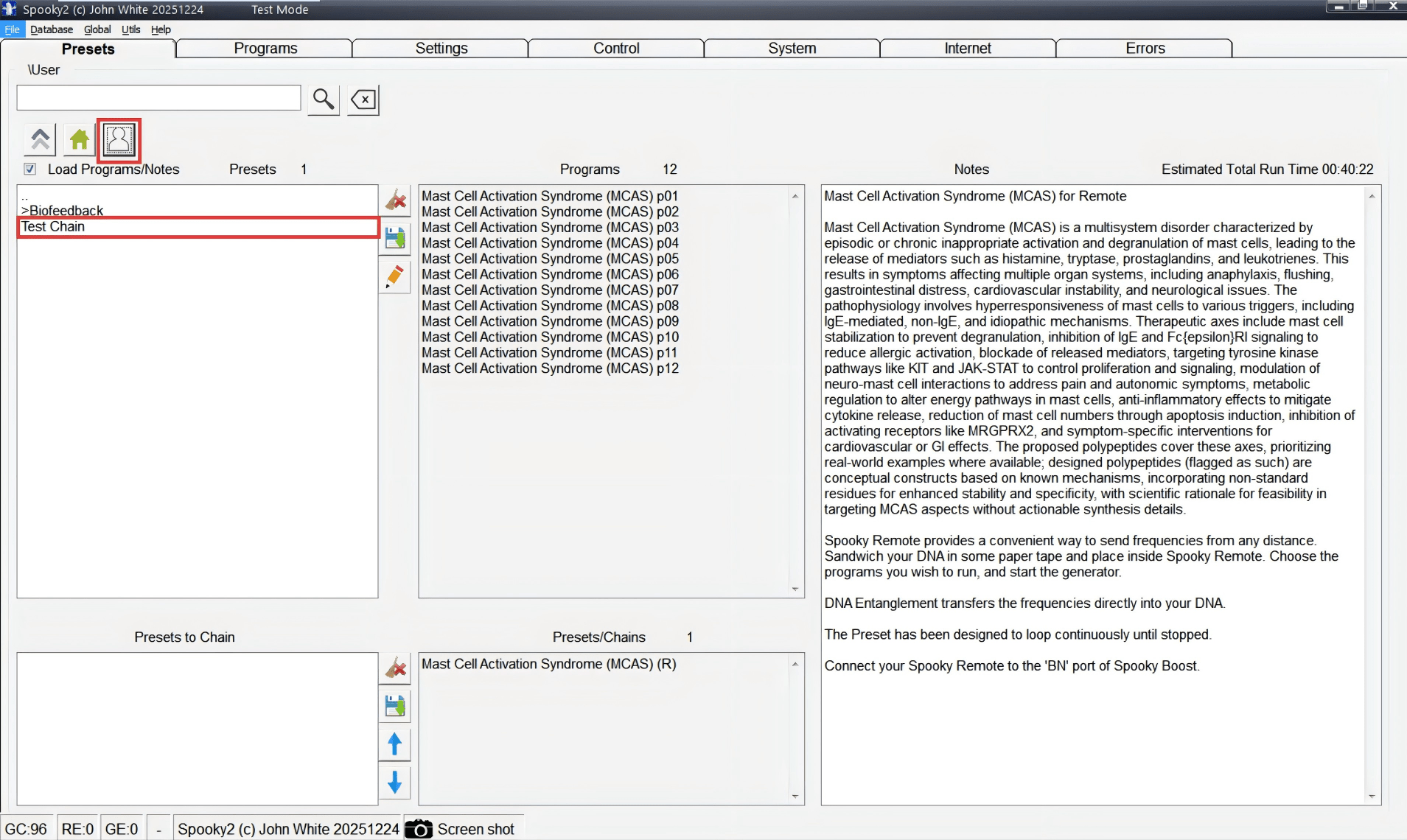This screenshot has width=1407, height=840.
Task: Move chain preset down with blue arrow
Action: tap(395, 782)
